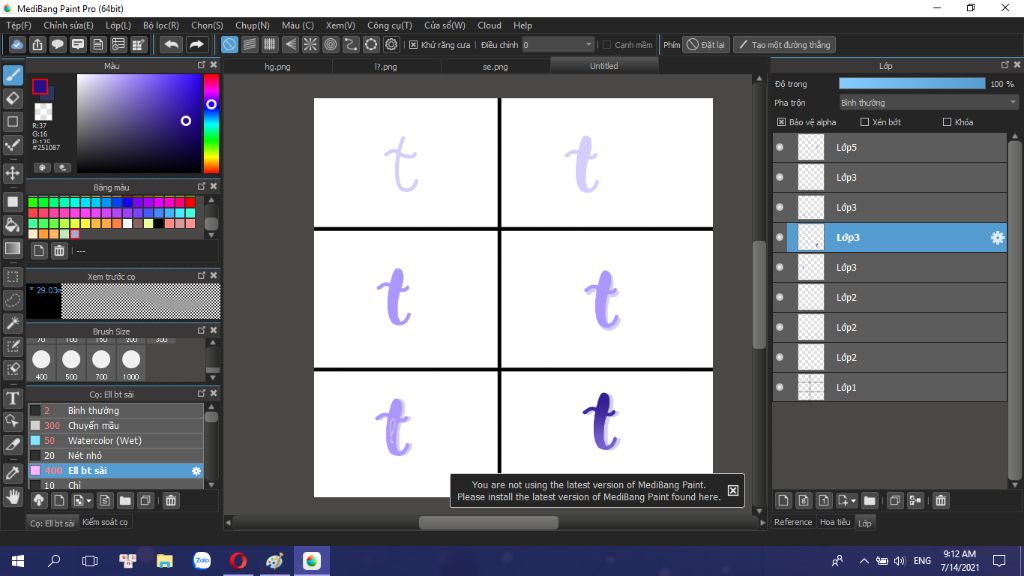Viewport: 1024px width, 576px height.
Task: Select the Eraser tool
Action: pos(13,98)
